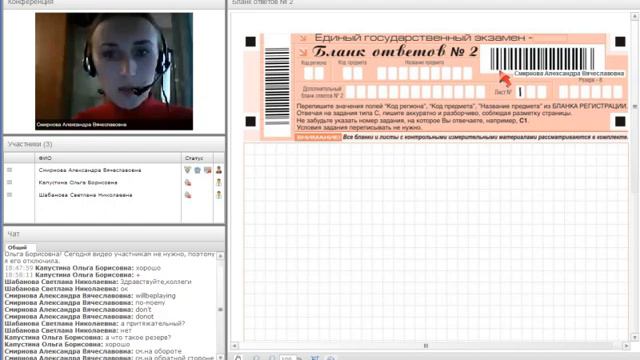Click chat scrollbar down arrow
The image size is (640, 360).
click(220, 357)
